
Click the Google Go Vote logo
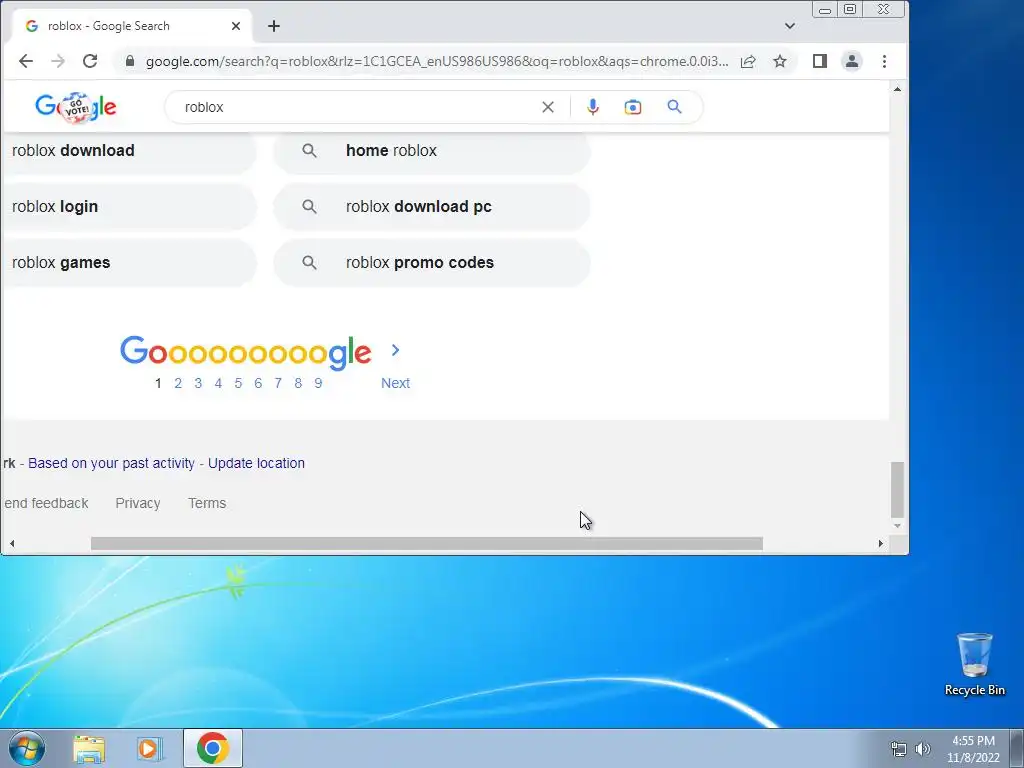tap(76, 107)
